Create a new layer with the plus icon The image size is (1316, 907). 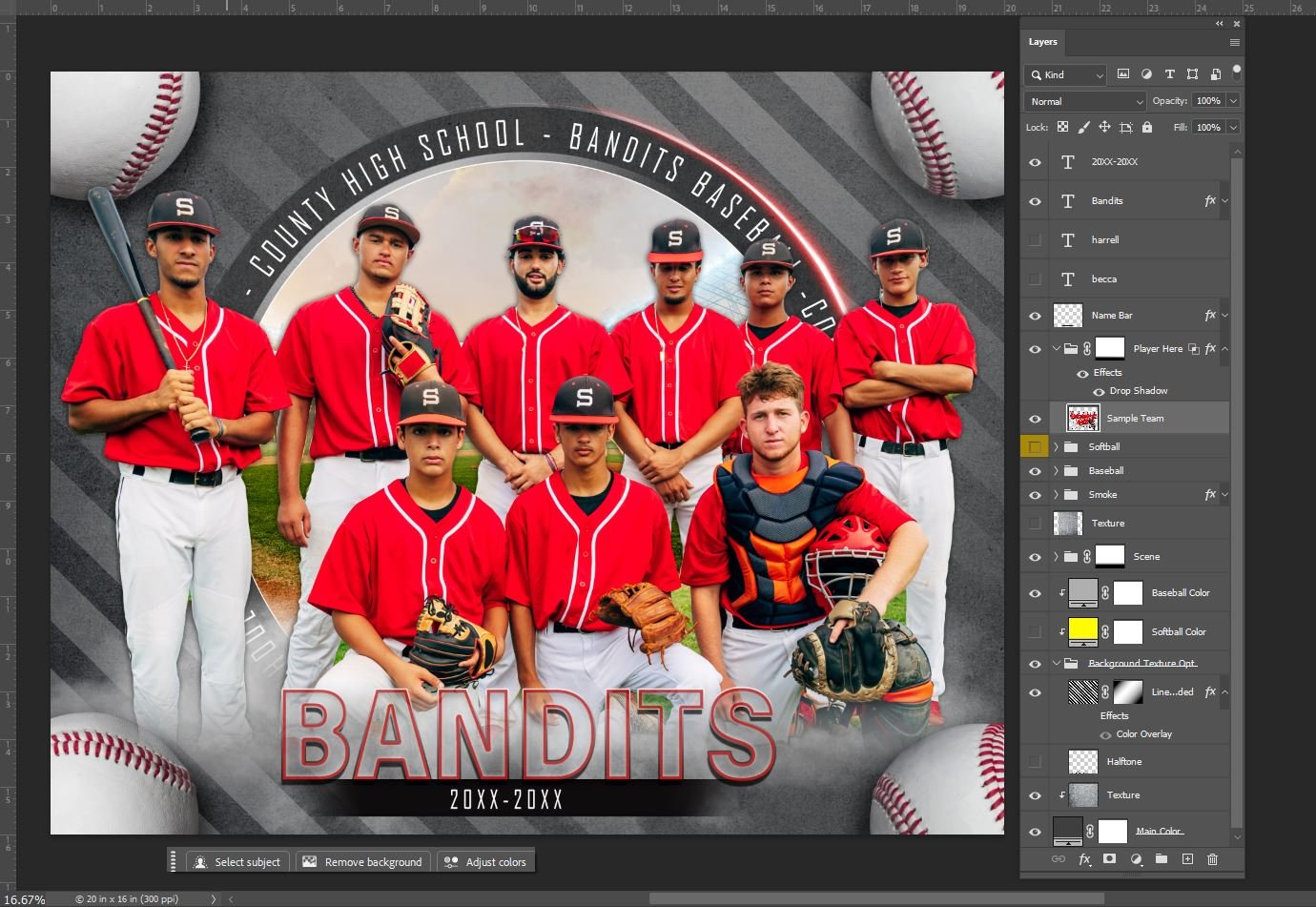tap(1188, 859)
